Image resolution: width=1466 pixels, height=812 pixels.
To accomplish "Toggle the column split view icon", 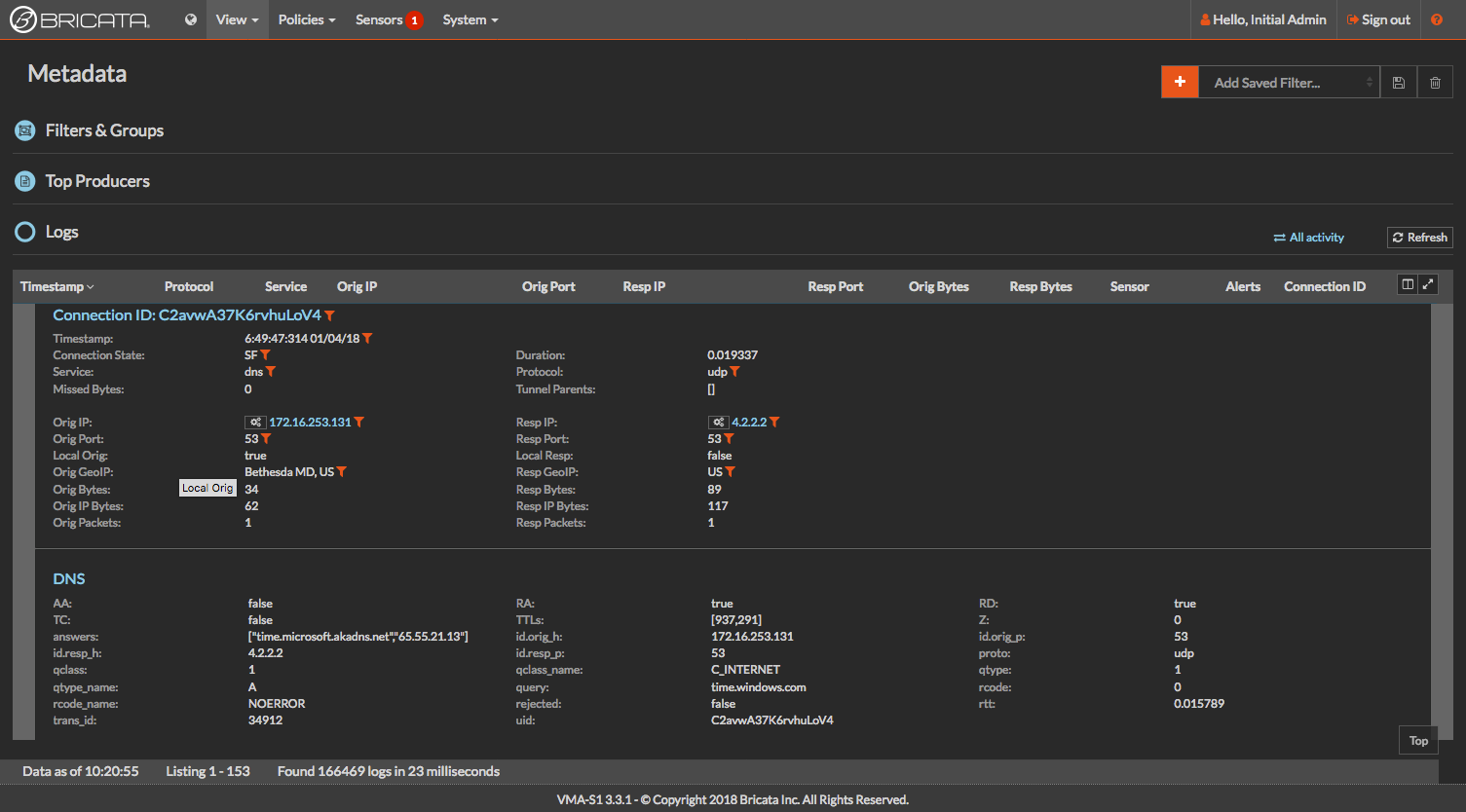I will (1407, 284).
